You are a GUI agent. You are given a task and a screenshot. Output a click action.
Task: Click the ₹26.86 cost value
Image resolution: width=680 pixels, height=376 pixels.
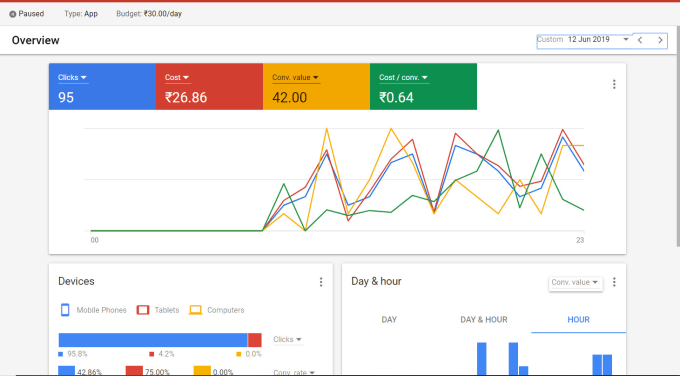pos(186,98)
